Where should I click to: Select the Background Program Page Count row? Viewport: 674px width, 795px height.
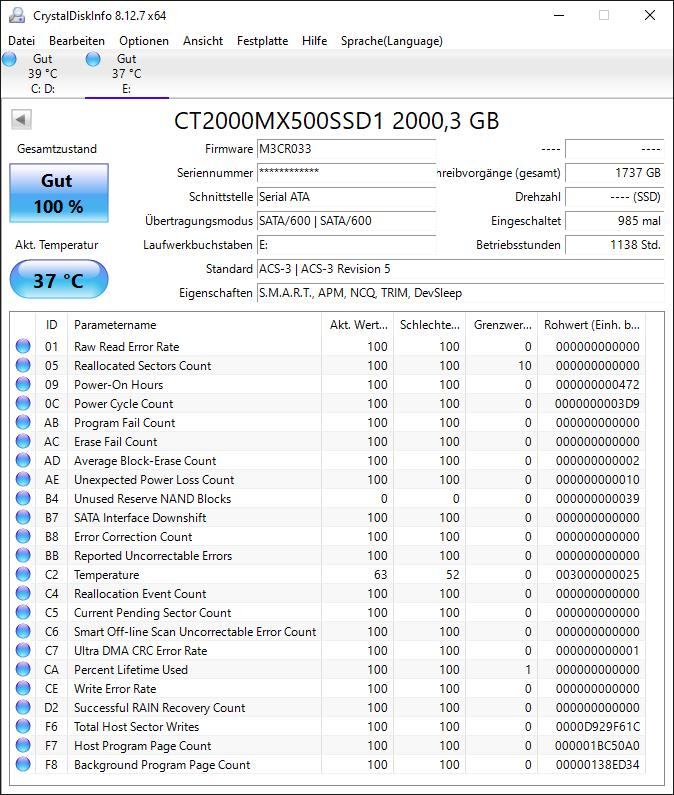click(x=328, y=765)
